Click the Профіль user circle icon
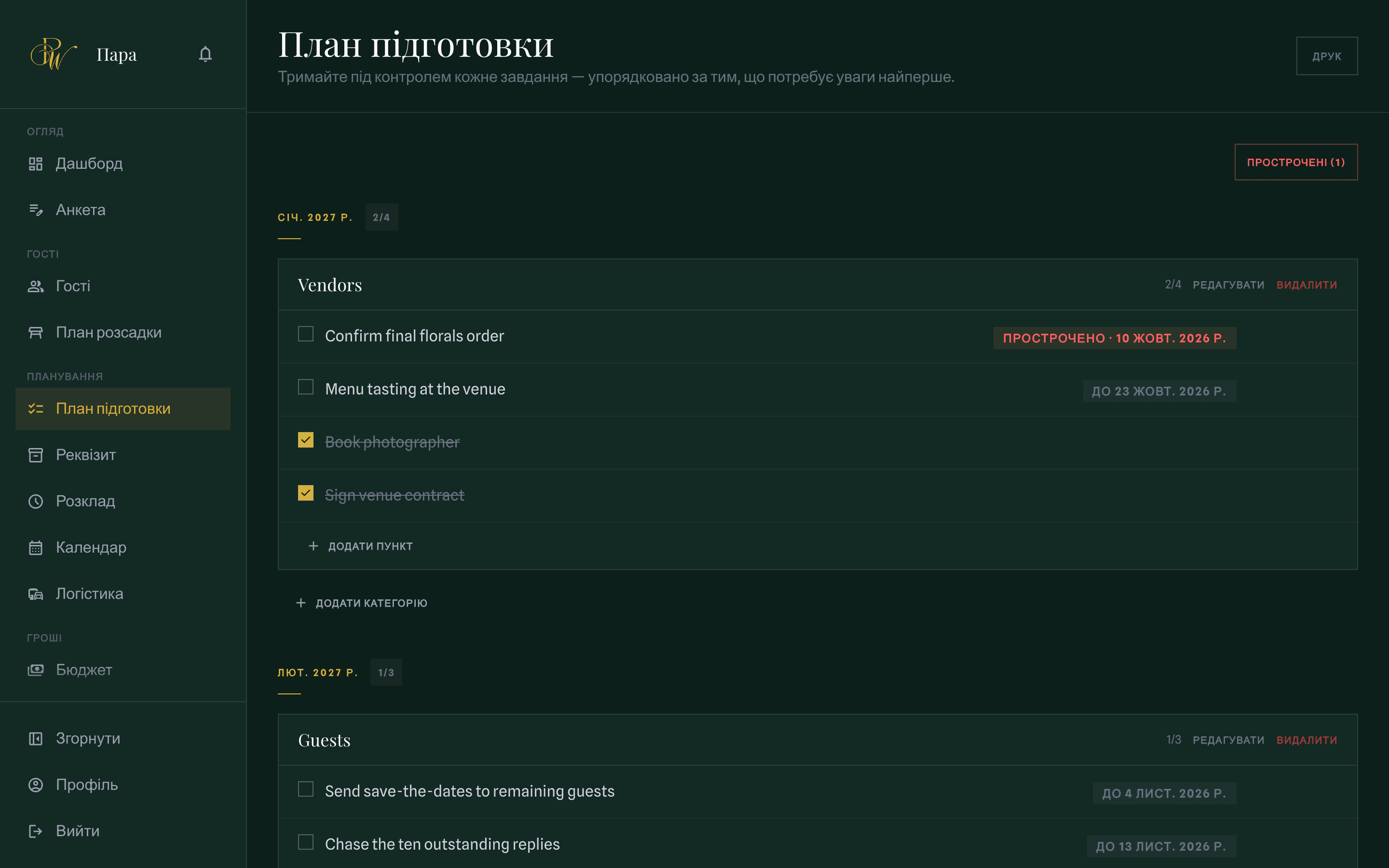The image size is (1389, 868). (36, 785)
